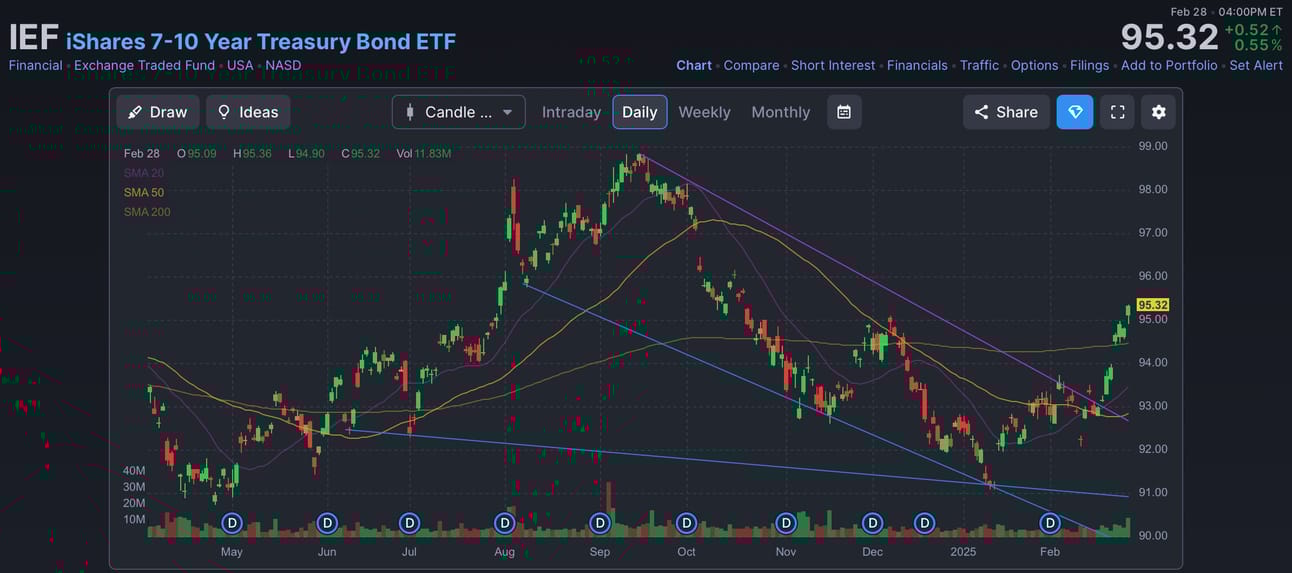Viewport: 1292px width, 573px height.
Task: Open the Options link
Action: point(1034,65)
